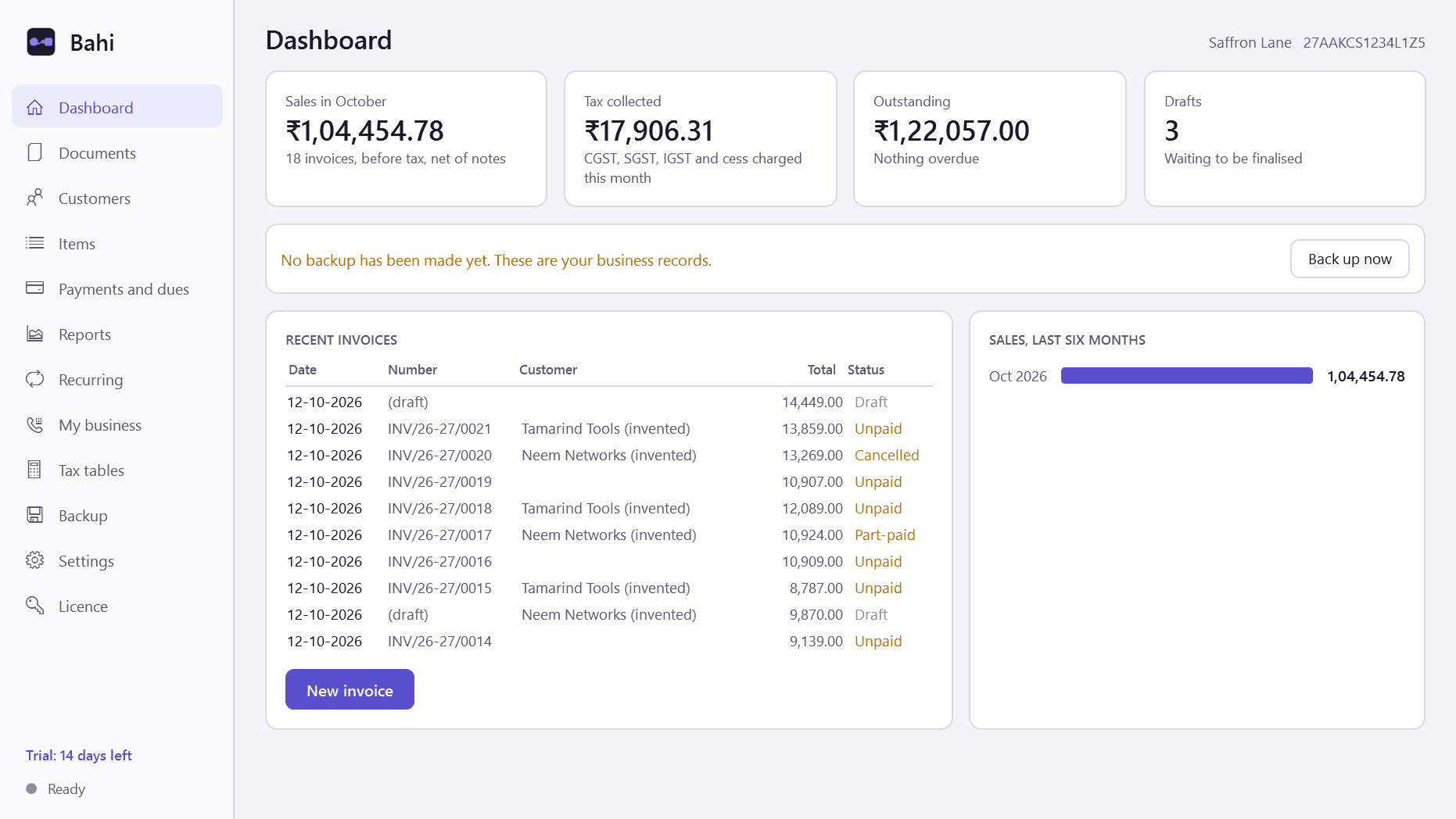Click the Bahi app logo icon

click(x=41, y=42)
